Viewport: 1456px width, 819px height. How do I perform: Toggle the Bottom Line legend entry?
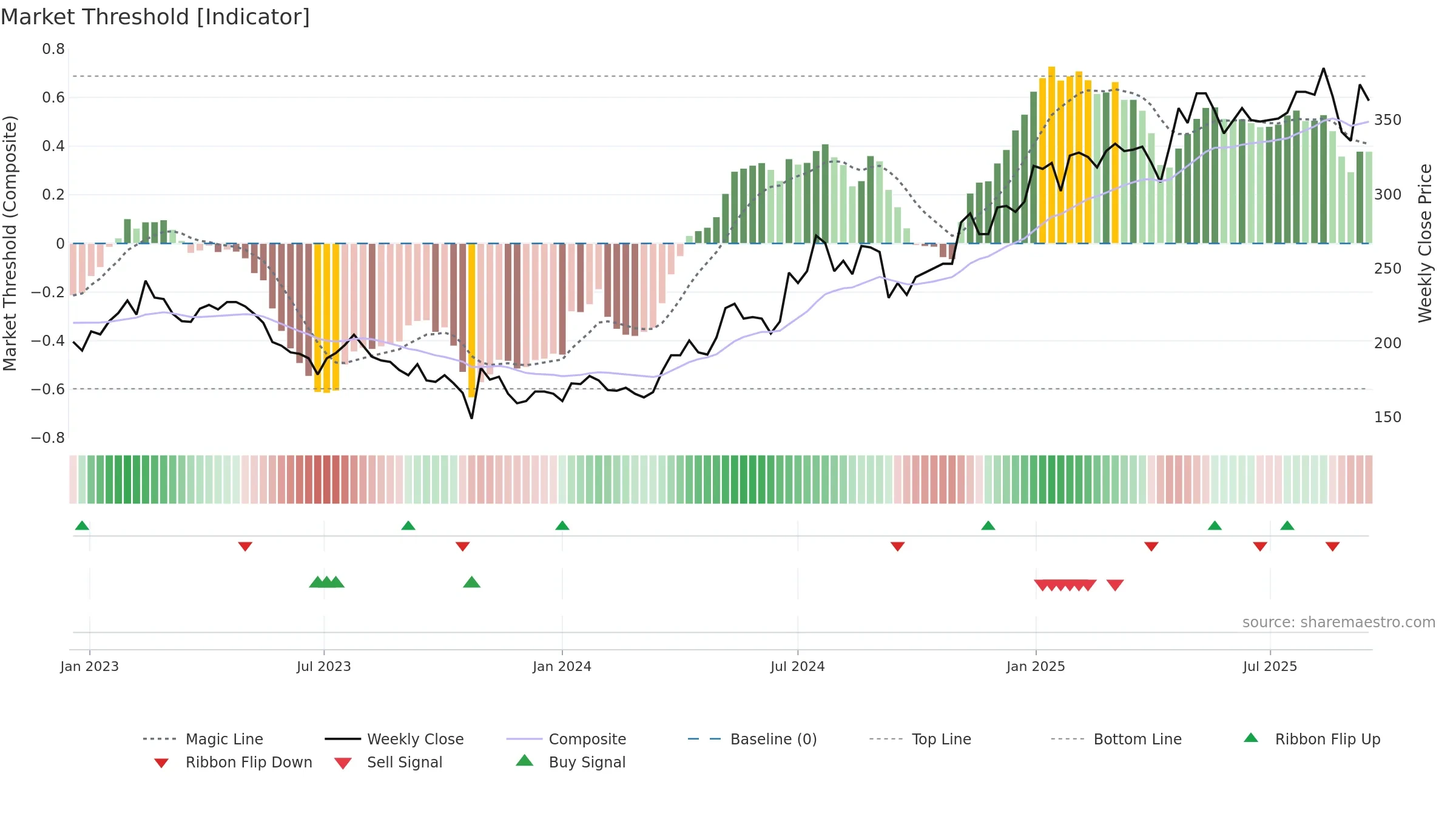tap(1116, 739)
